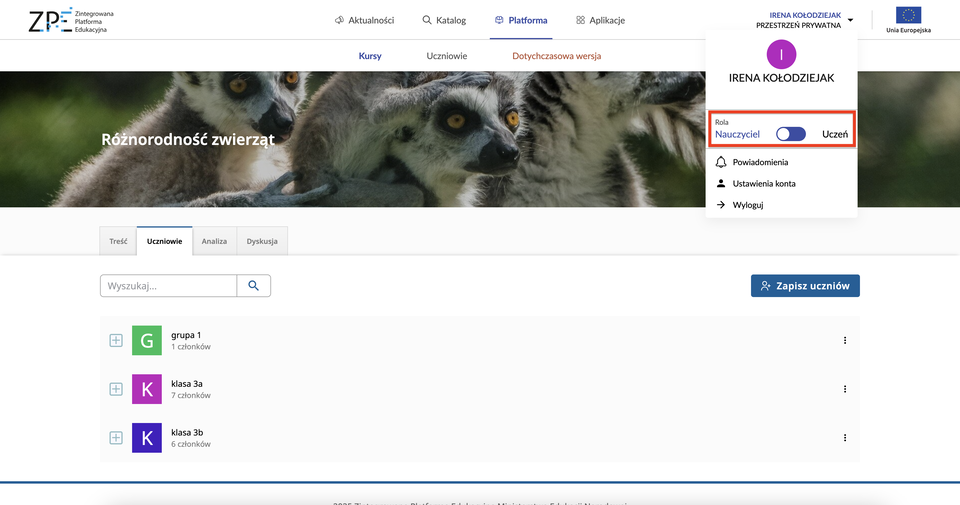Screen dimensions: 960x505
Task: Expand the klasa 3b group
Action: [x=116, y=438]
